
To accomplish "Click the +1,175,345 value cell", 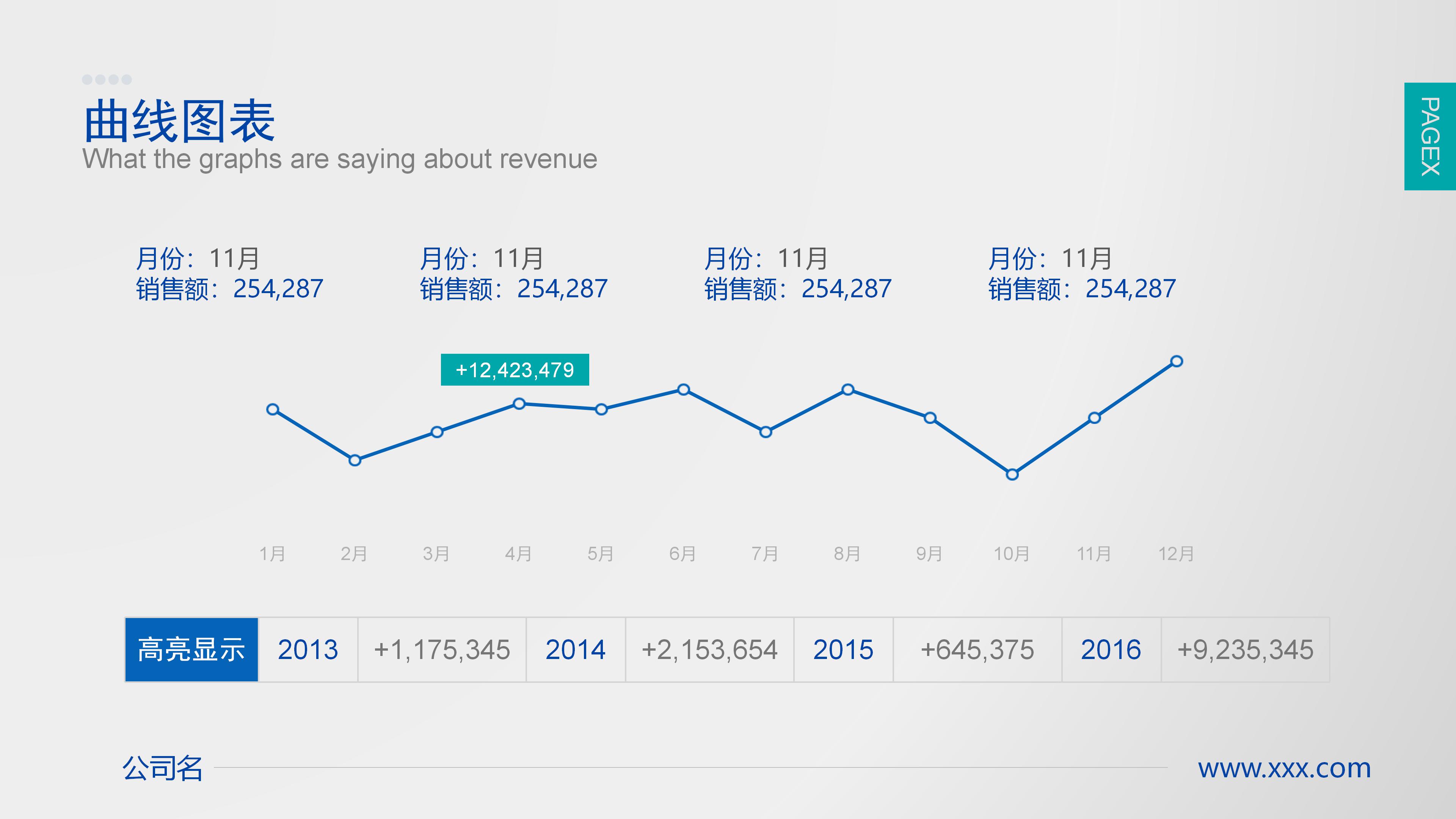I will coord(441,650).
